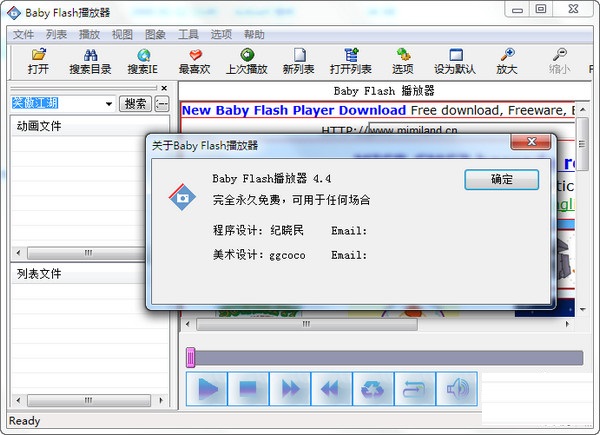Open the 文件 menu
This screenshot has width=600, height=435.
tap(23, 34)
